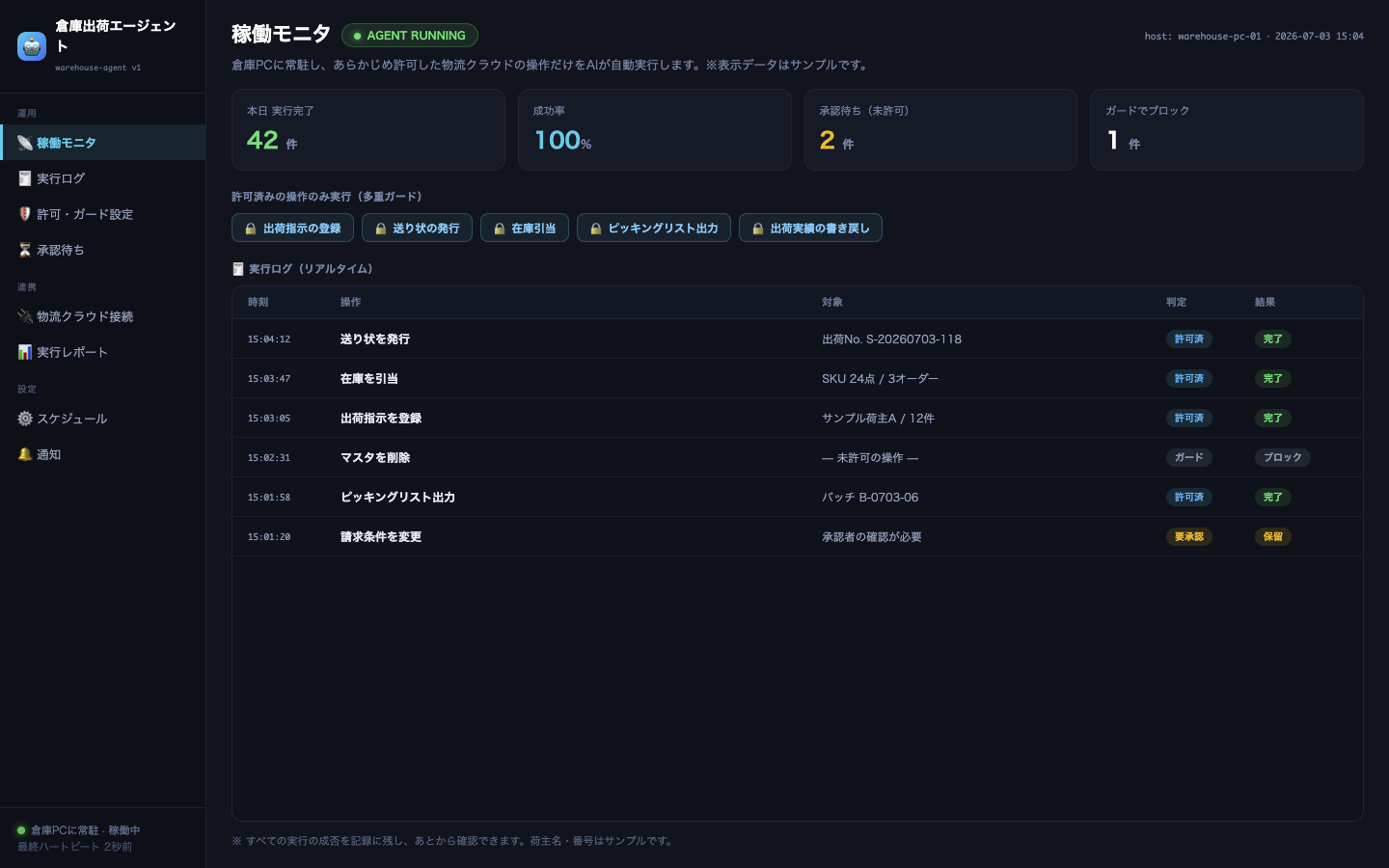Click the サンプル荷主A / 12件 cell
The height and width of the screenshot is (868, 1389).
click(878, 419)
